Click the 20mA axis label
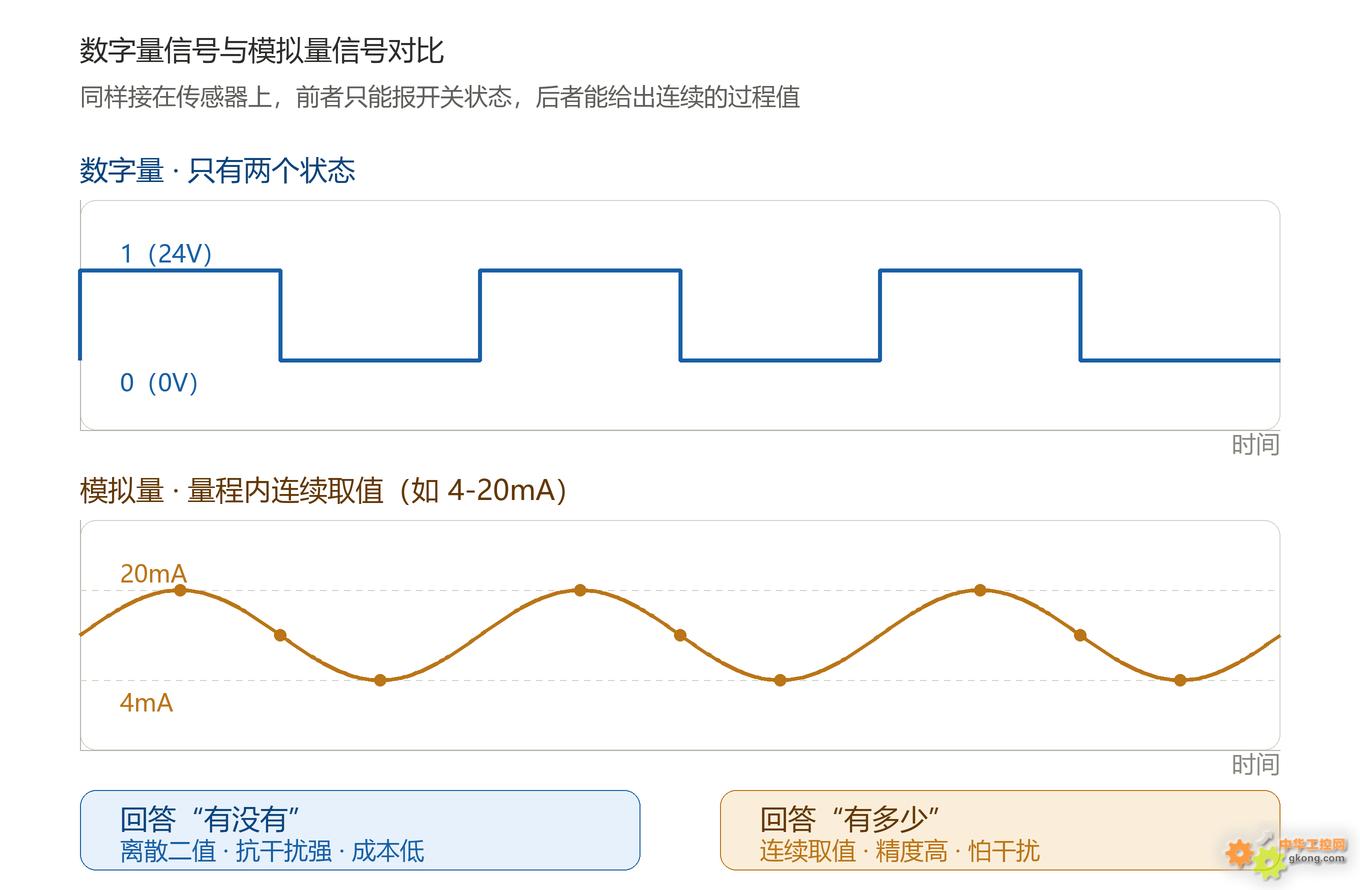The image size is (1360, 890). [153, 574]
